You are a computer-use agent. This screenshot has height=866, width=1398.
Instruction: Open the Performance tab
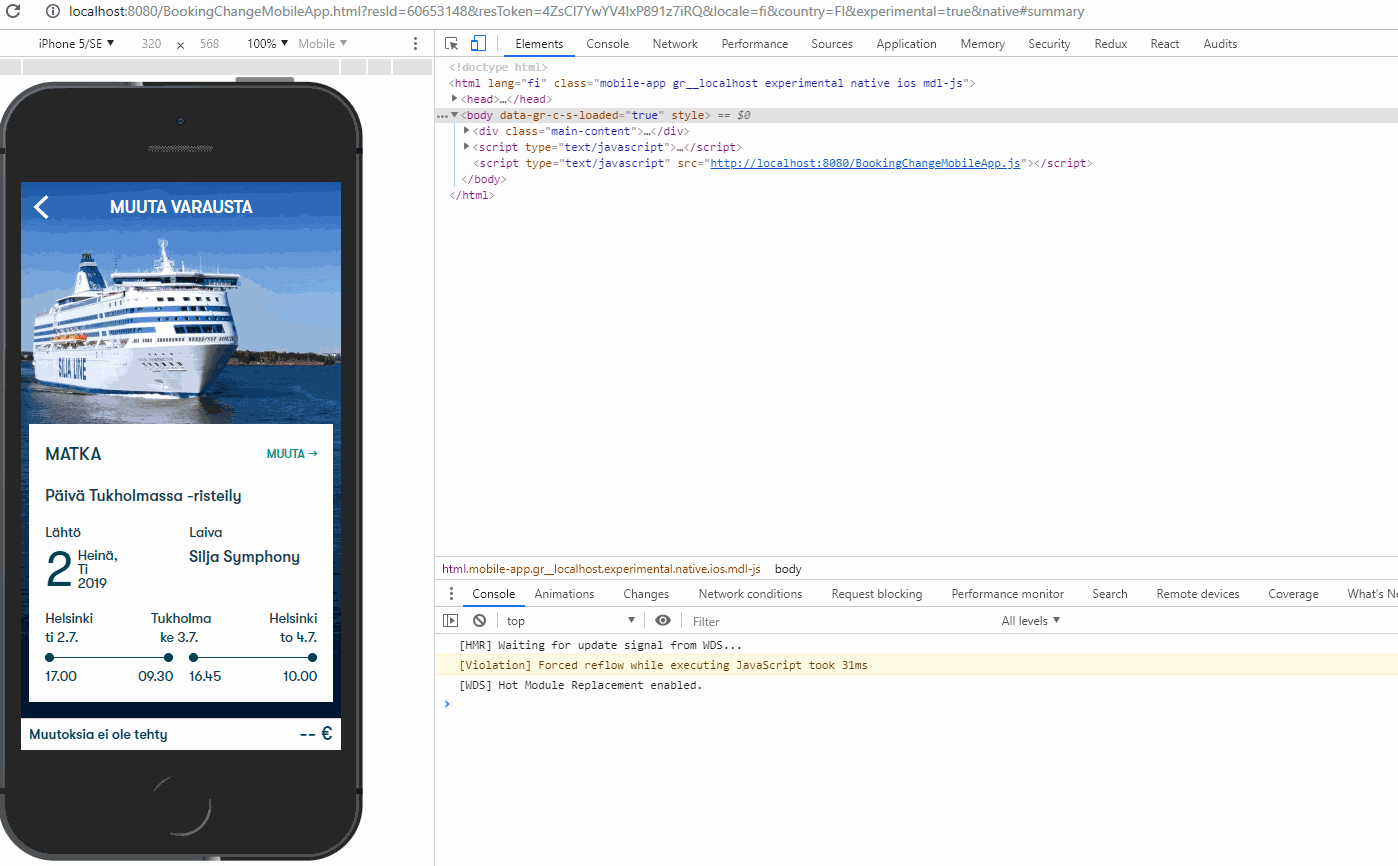[755, 44]
